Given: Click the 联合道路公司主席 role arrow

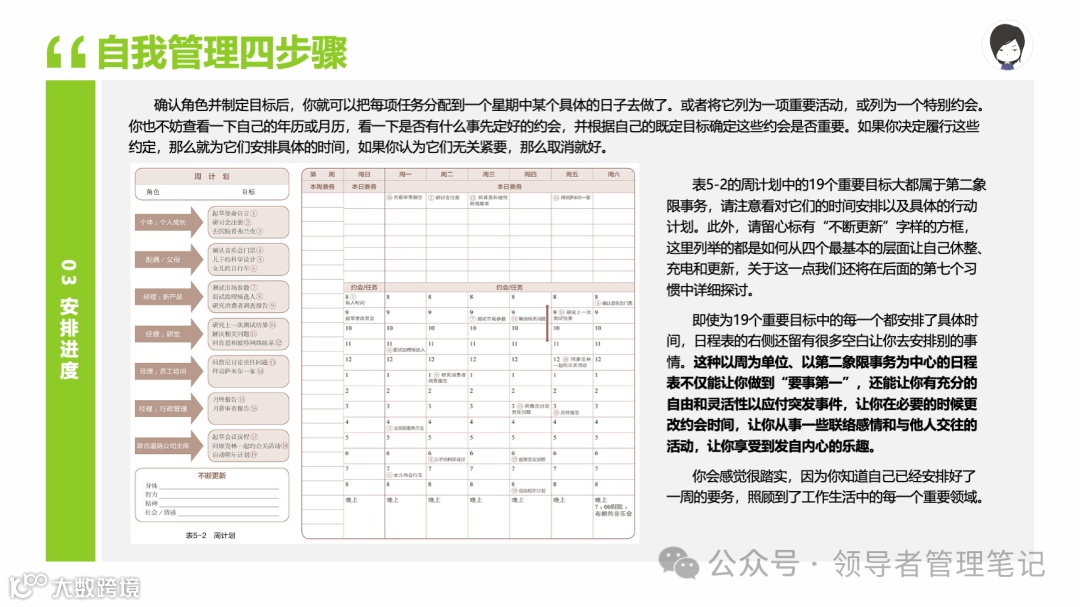Looking at the screenshot, I should (x=170, y=446).
